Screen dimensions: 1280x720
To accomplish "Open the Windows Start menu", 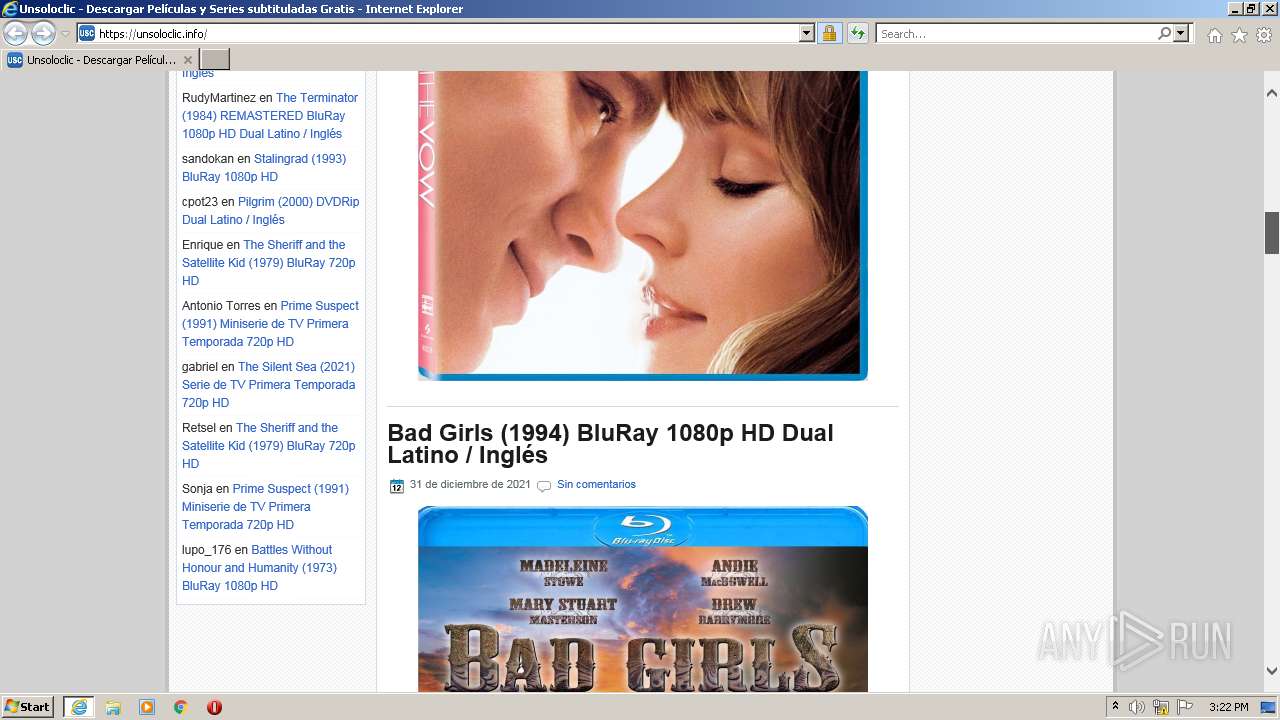I will (27, 707).
